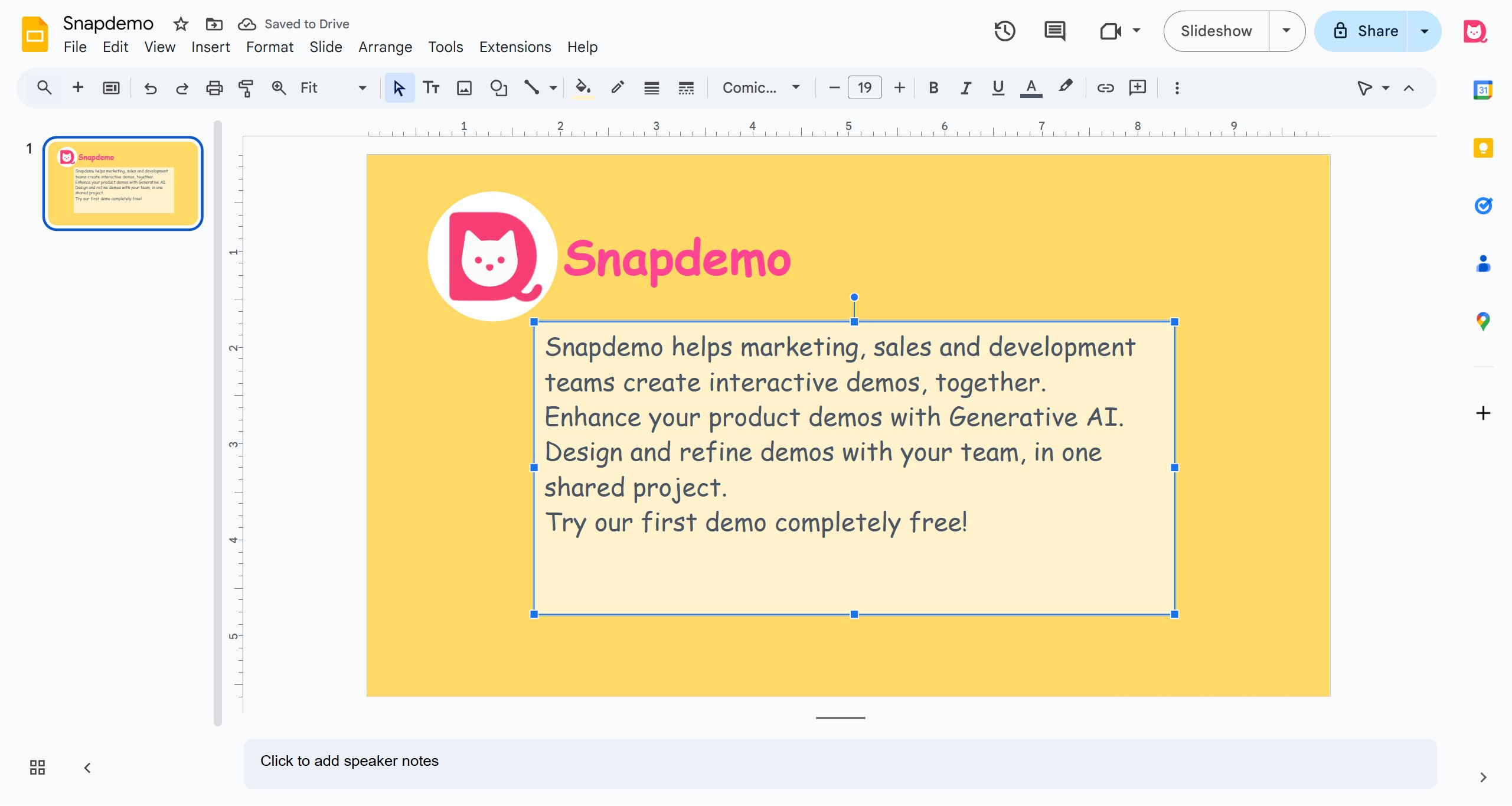1512x806 pixels.
Task: Click the Insert image icon
Action: point(464,88)
